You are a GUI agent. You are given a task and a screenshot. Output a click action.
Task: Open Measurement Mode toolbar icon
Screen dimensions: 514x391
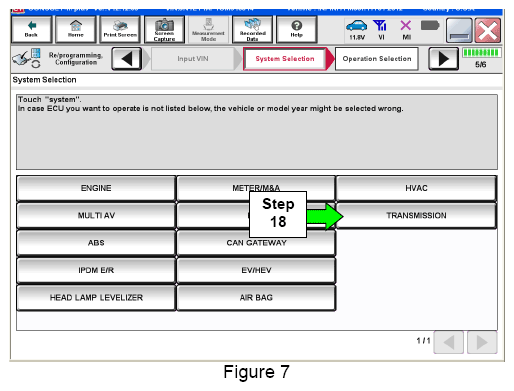(208, 29)
